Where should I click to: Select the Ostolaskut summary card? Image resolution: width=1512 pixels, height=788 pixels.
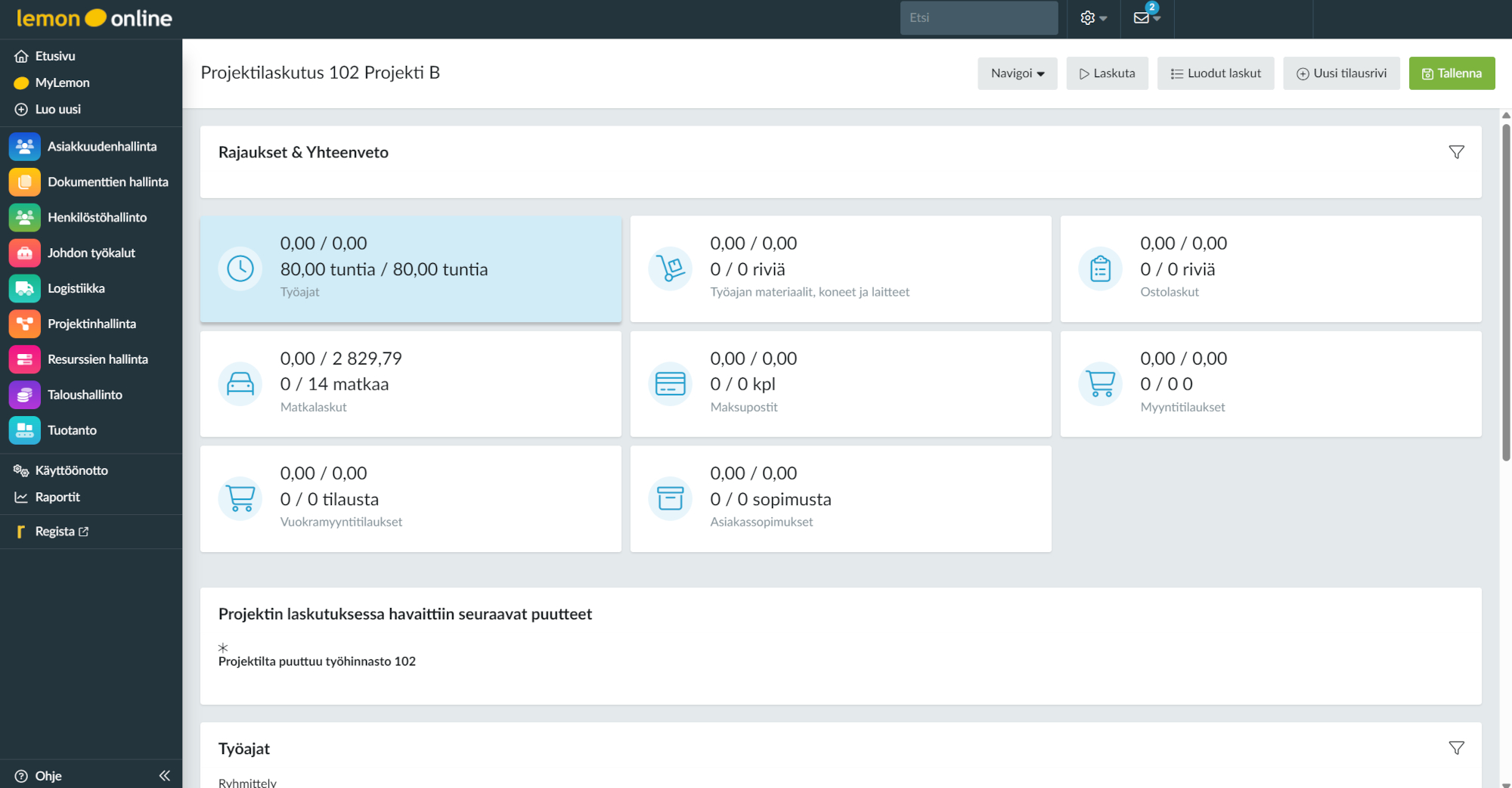coord(1270,269)
